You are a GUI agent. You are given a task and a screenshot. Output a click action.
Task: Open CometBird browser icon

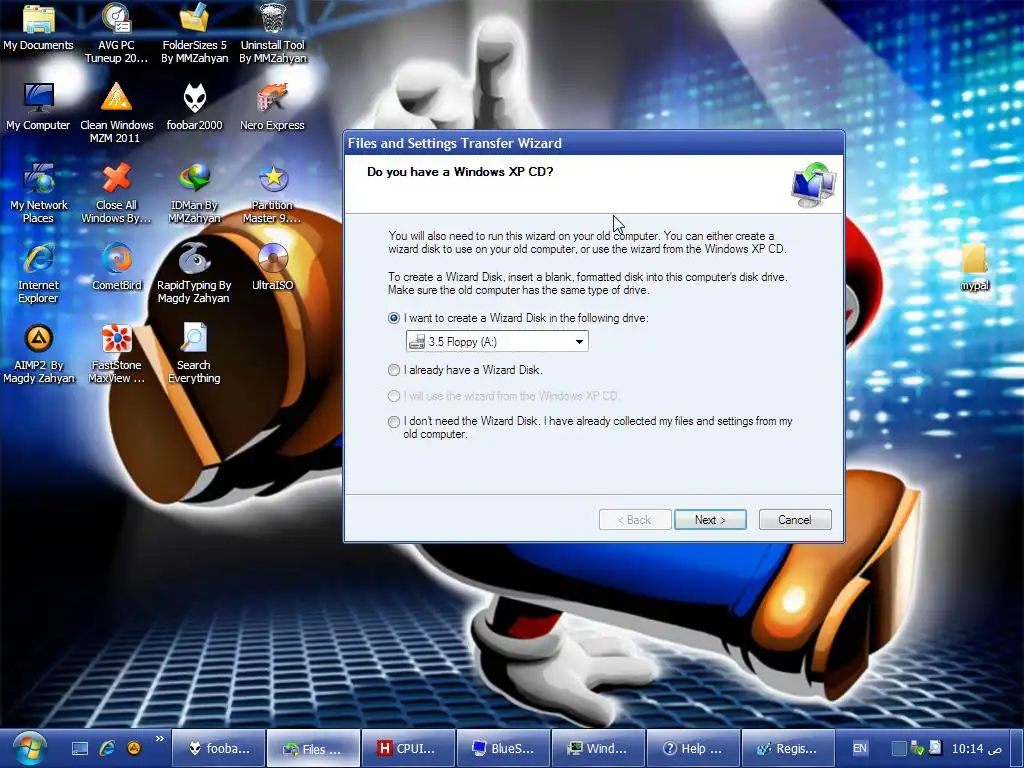pos(116,266)
